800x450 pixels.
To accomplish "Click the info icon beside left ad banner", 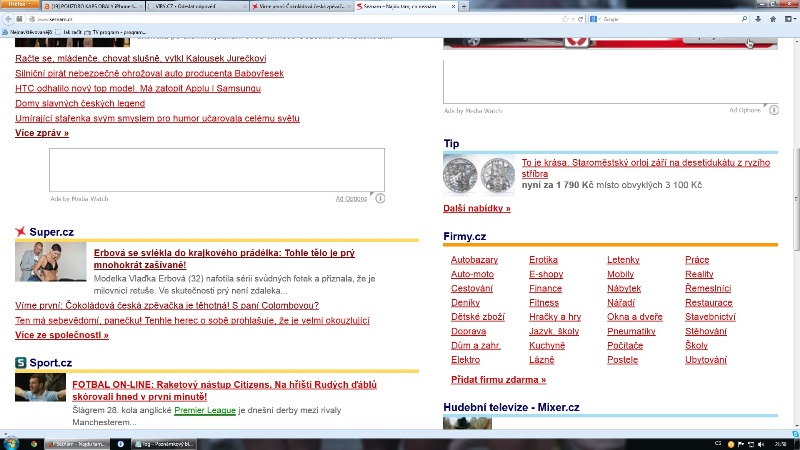I will [x=380, y=198].
